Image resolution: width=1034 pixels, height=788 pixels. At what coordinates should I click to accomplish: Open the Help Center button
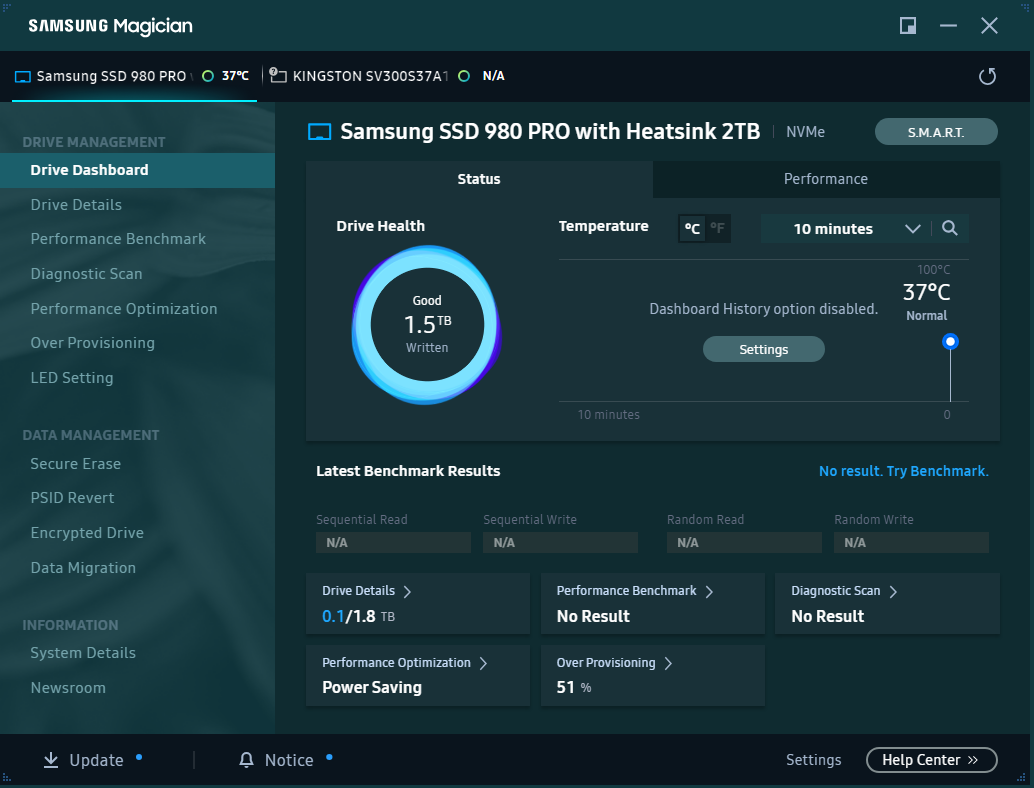click(931, 760)
